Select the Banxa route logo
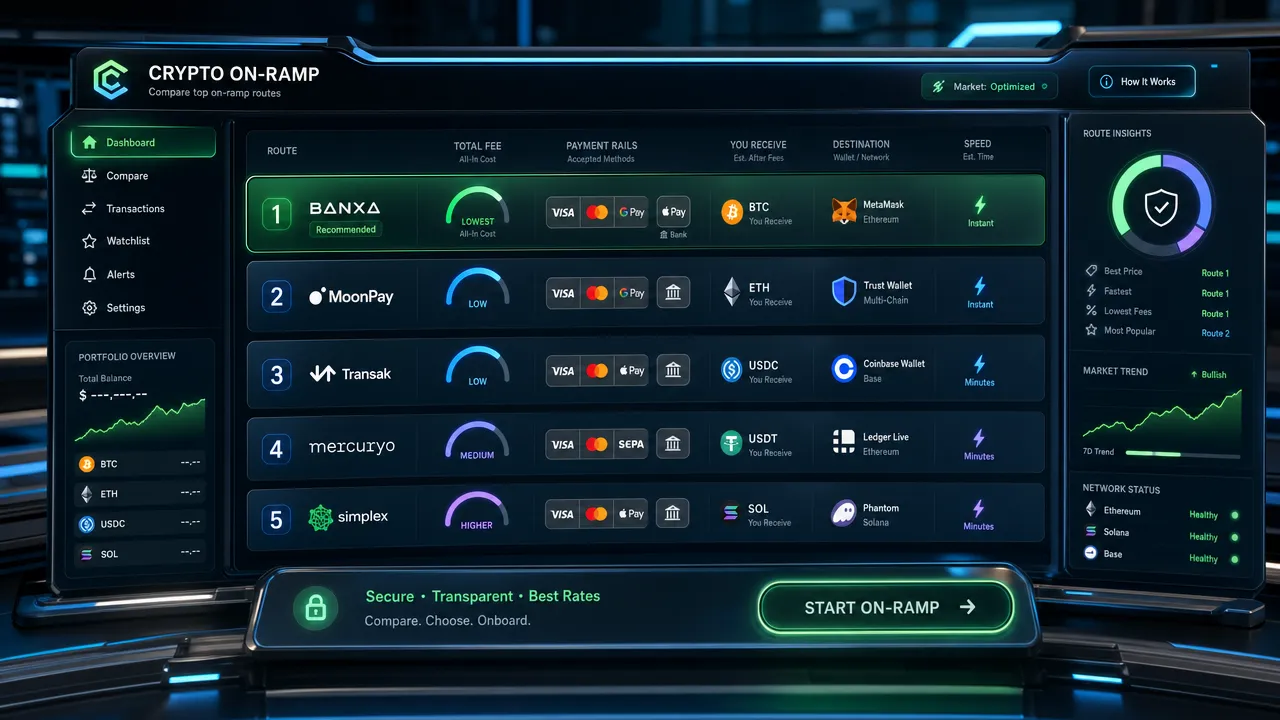This screenshot has width=1280, height=720. 345,208
